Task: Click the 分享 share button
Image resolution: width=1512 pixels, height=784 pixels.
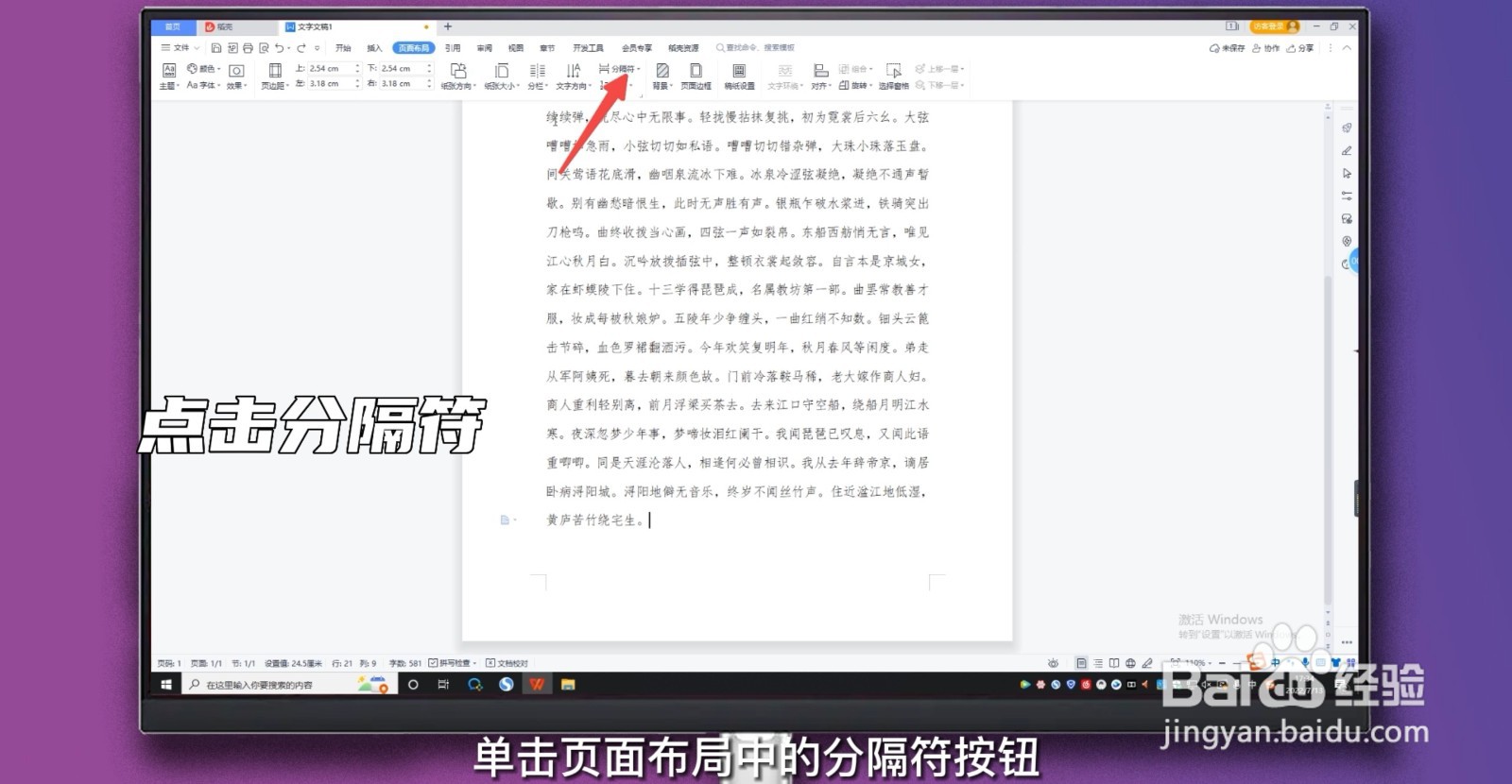Action: 1300,48
